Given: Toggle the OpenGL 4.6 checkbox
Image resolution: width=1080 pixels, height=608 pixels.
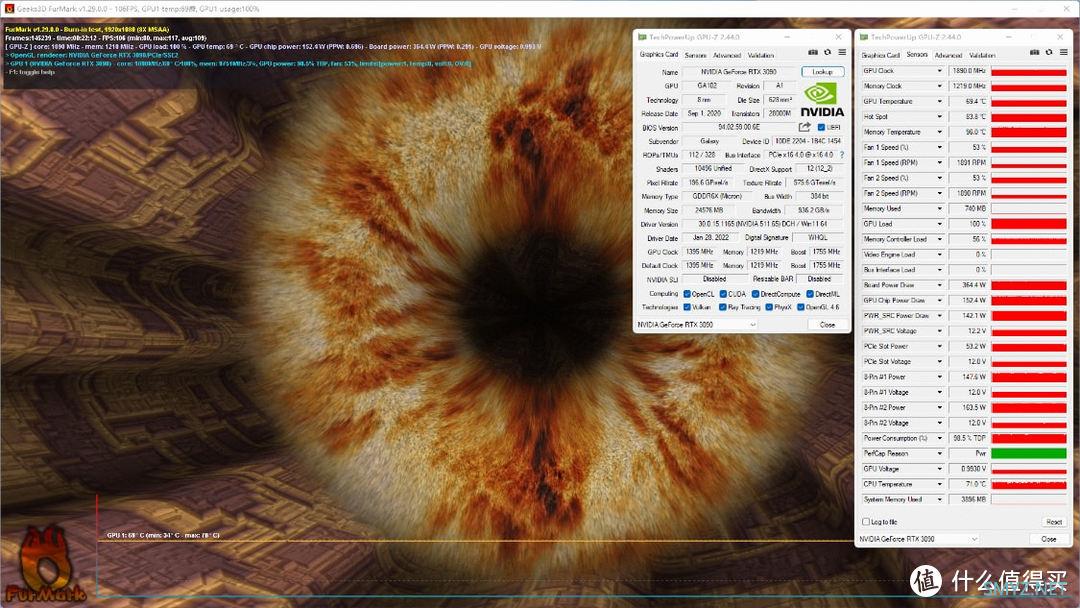Looking at the screenshot, I should pos(801,307).
